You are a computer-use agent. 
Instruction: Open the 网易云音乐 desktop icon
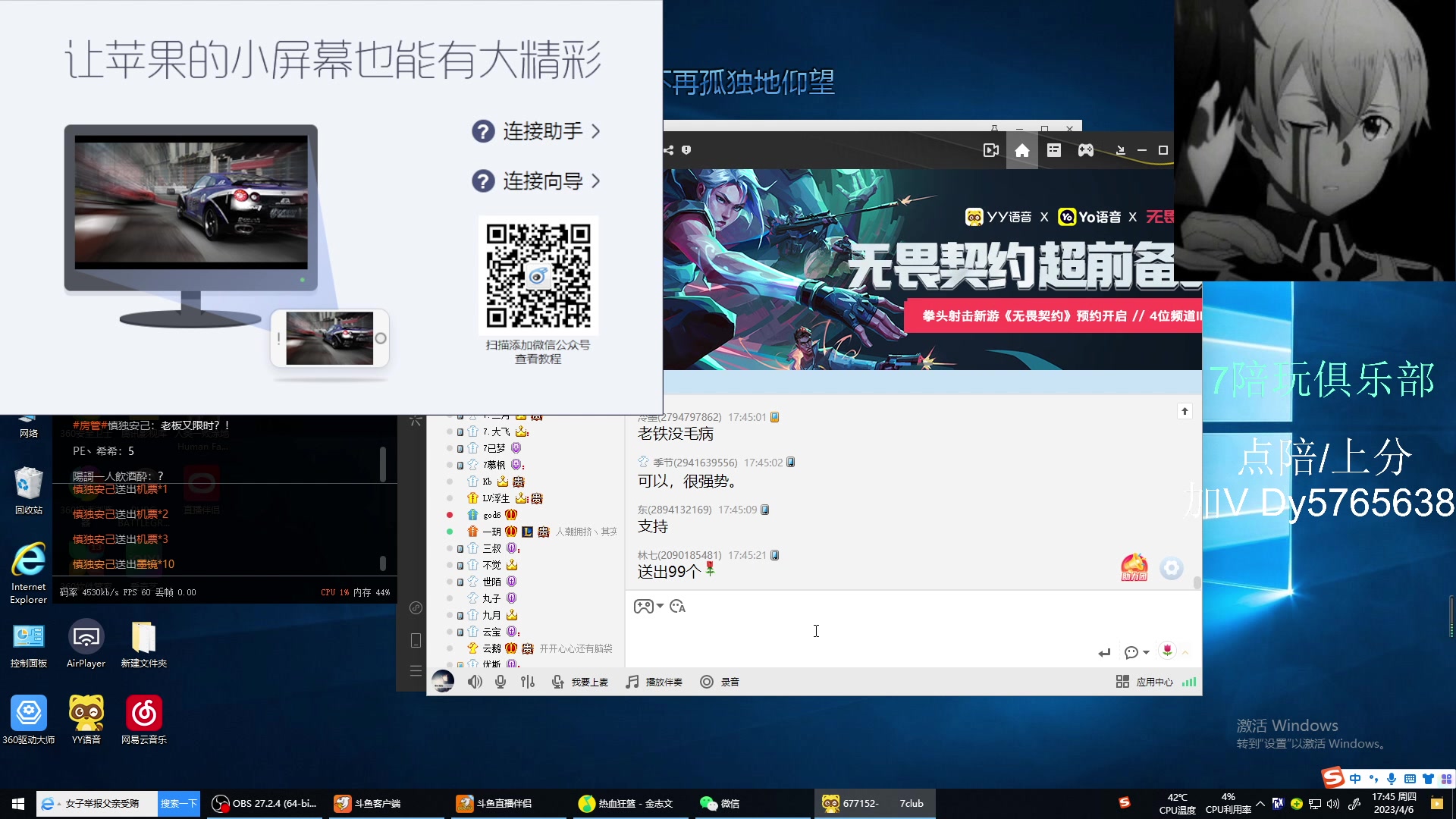coord(144,720)
